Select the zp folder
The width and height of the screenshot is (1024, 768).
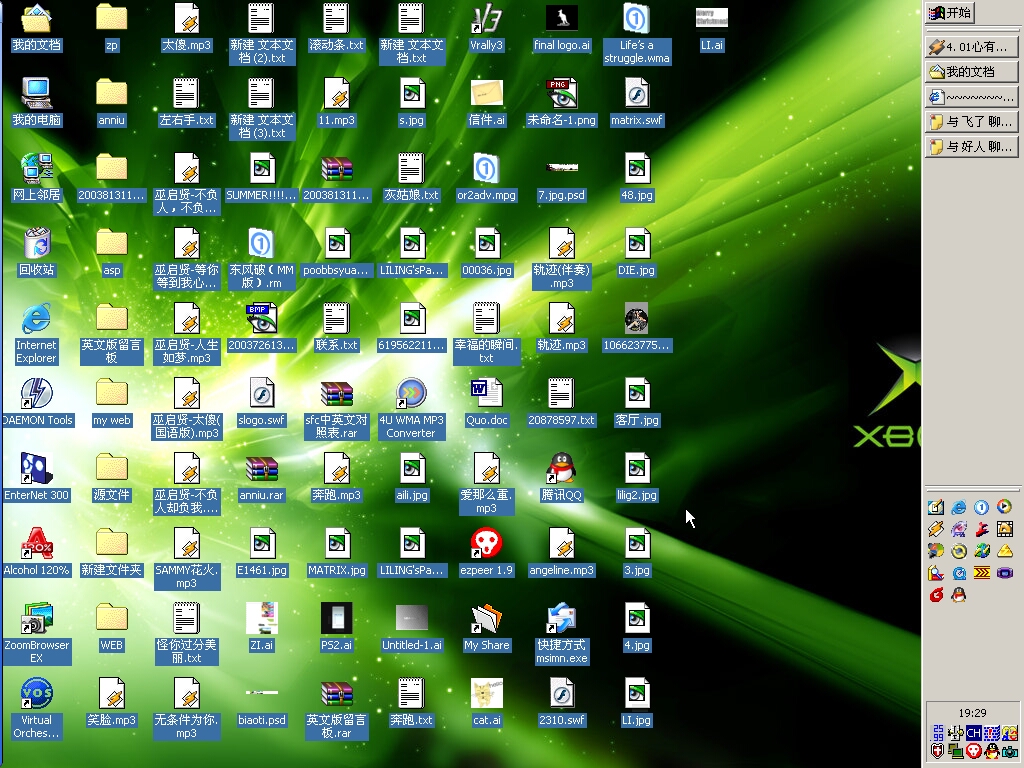click(112, 27)
